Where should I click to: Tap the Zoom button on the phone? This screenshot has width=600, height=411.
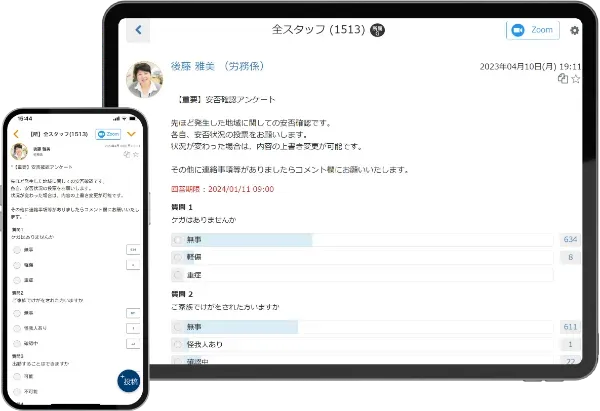click(x=108, y=134)
